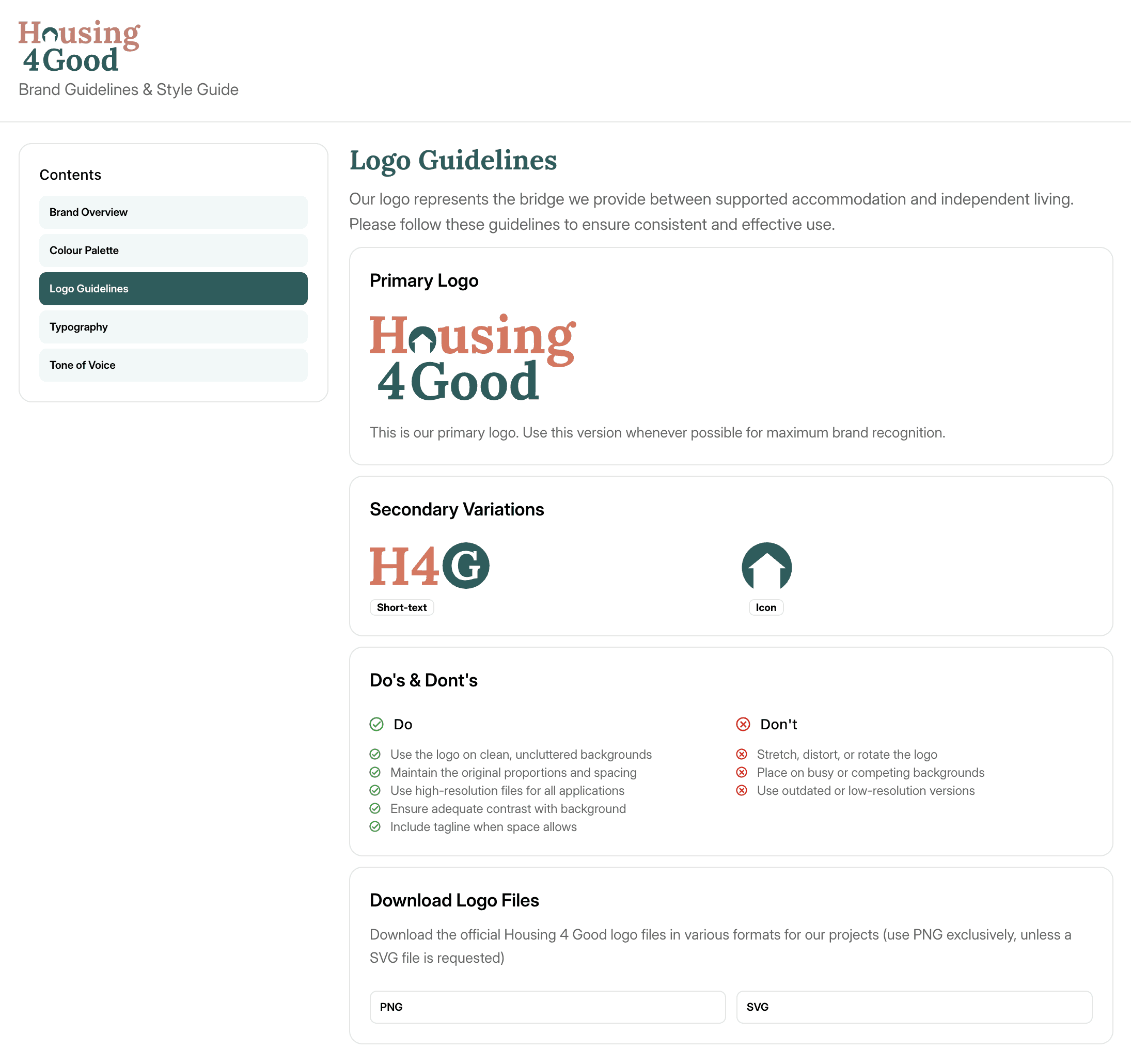Select the active Logo Guidelines nav item

[x=173, y=289]
